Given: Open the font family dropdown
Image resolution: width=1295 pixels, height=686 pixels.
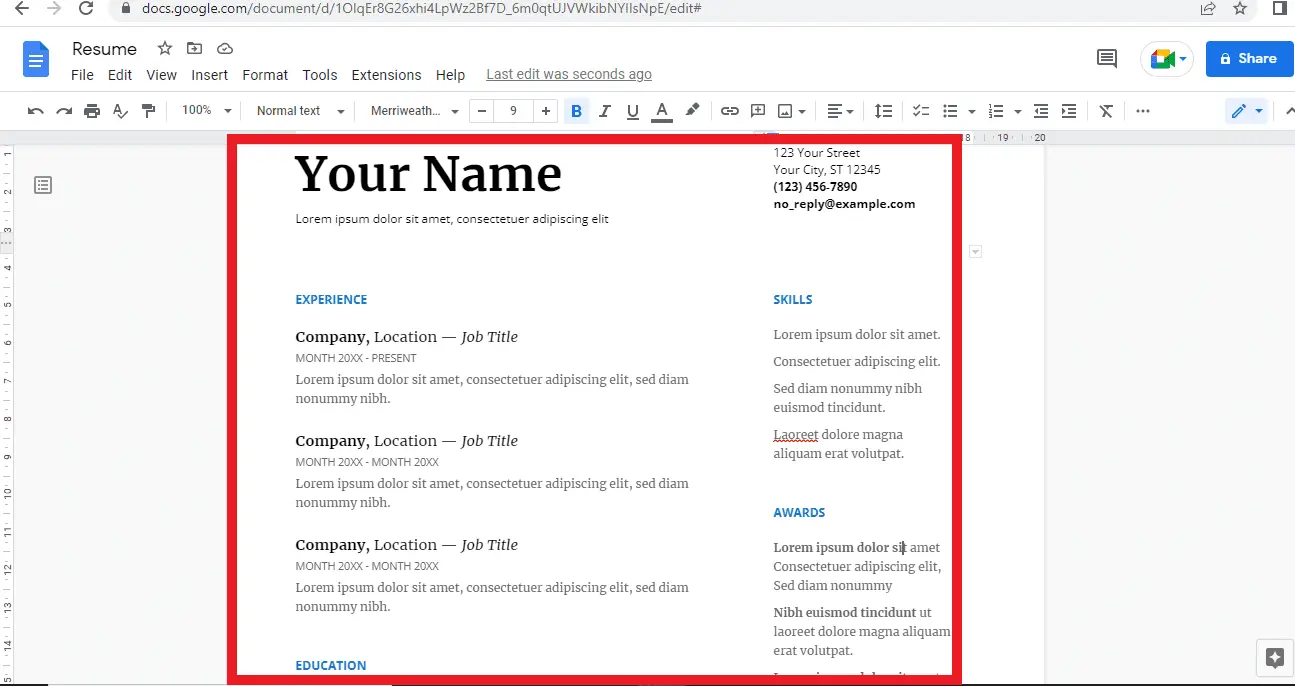Looking at the screenshot, I should click(413, 111).
